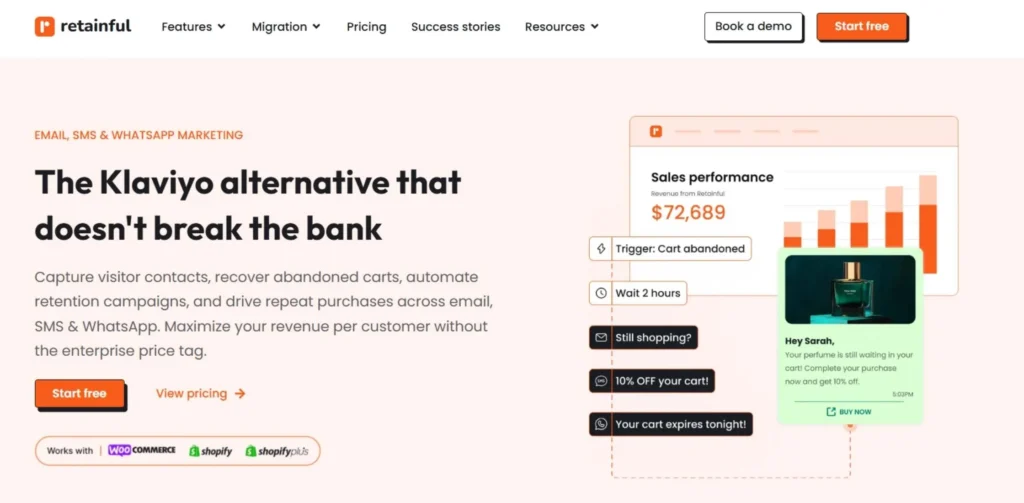Image resolution: width=1024 pixels, height=503 pixels.
Task: Click the Start free button in header
Action: (861, 27)
